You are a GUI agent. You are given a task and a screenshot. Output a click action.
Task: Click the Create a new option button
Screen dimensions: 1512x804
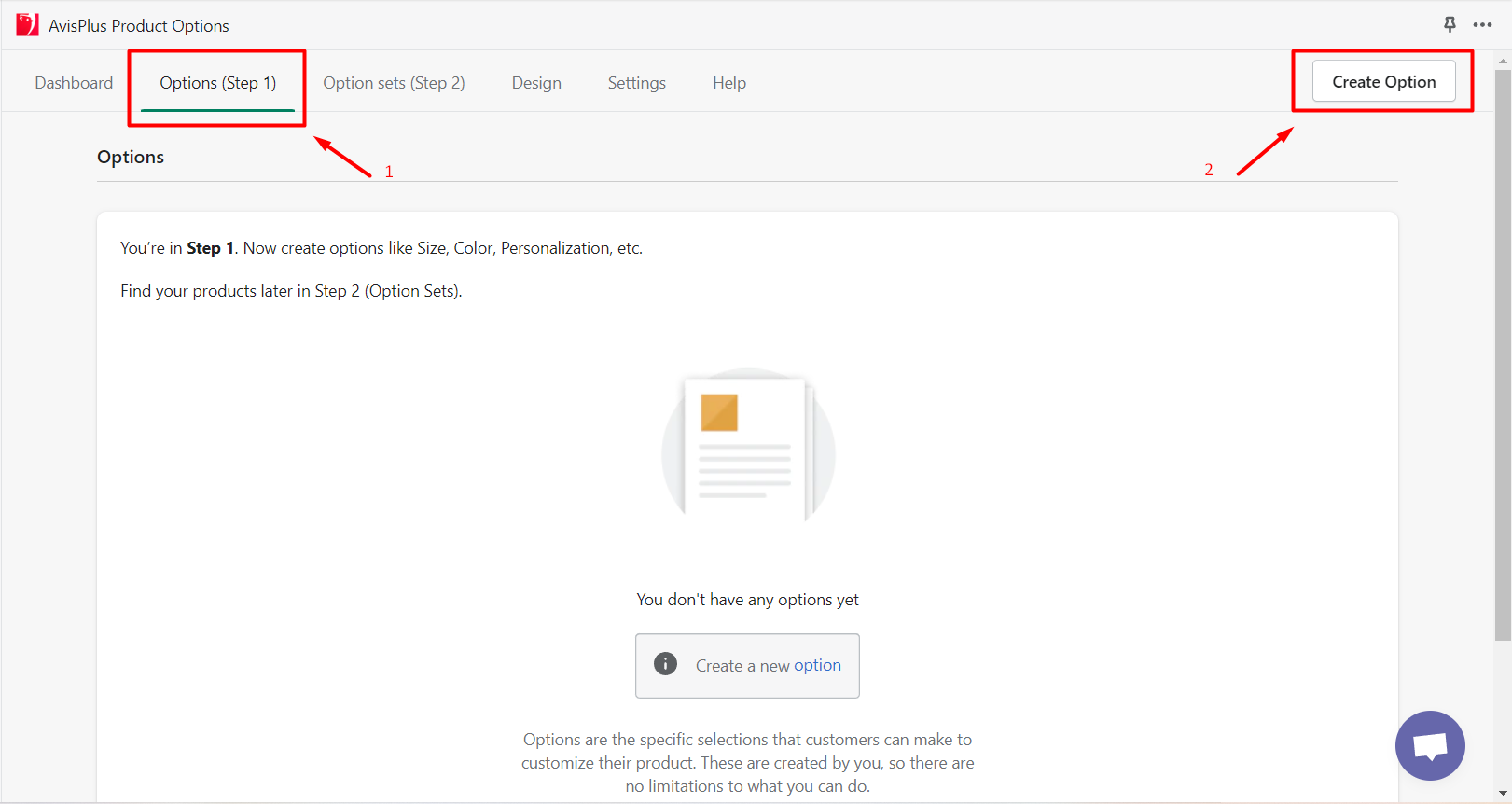[x=747, y=666]
